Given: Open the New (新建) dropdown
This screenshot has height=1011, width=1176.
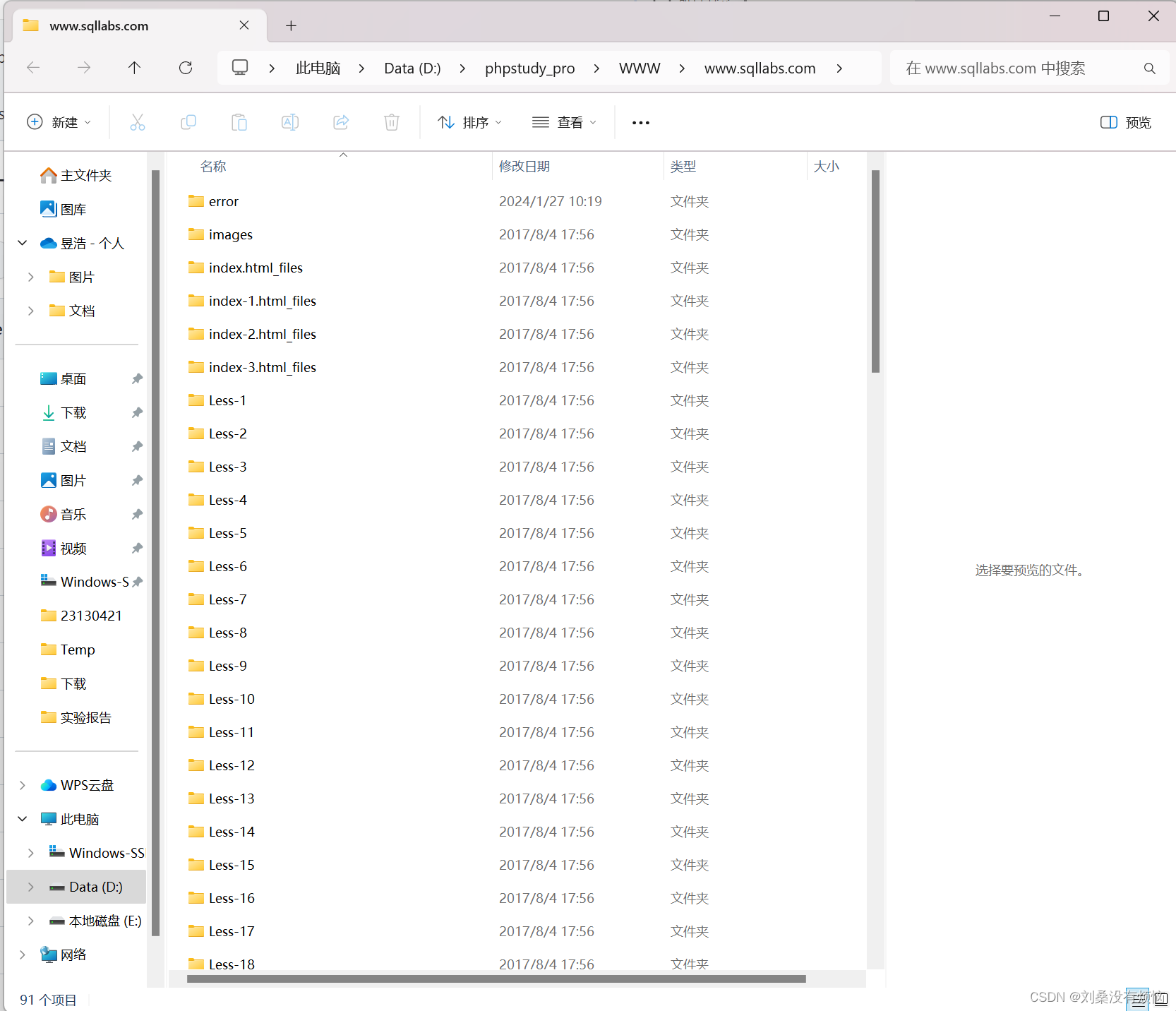Looking at the screenshot, I should pyautogui.click(x=59, y=122).
